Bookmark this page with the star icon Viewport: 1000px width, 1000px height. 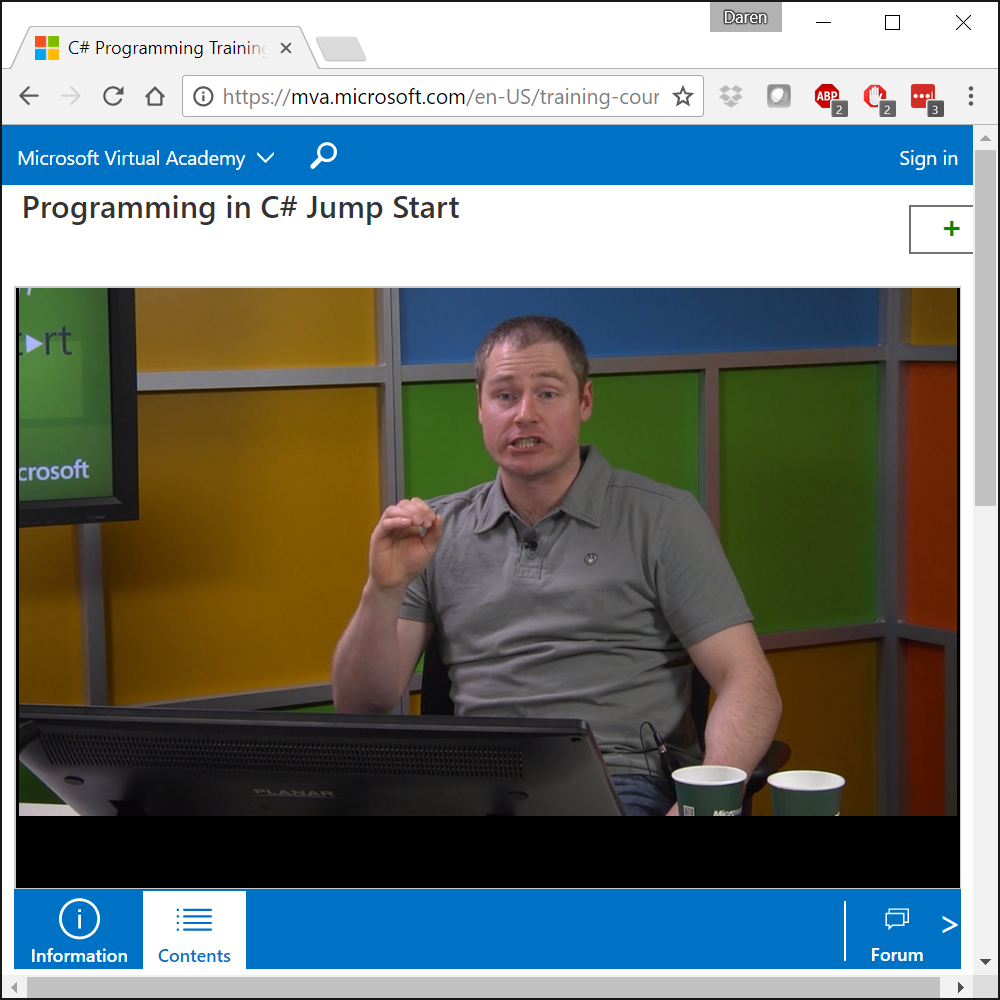point(683,96)
